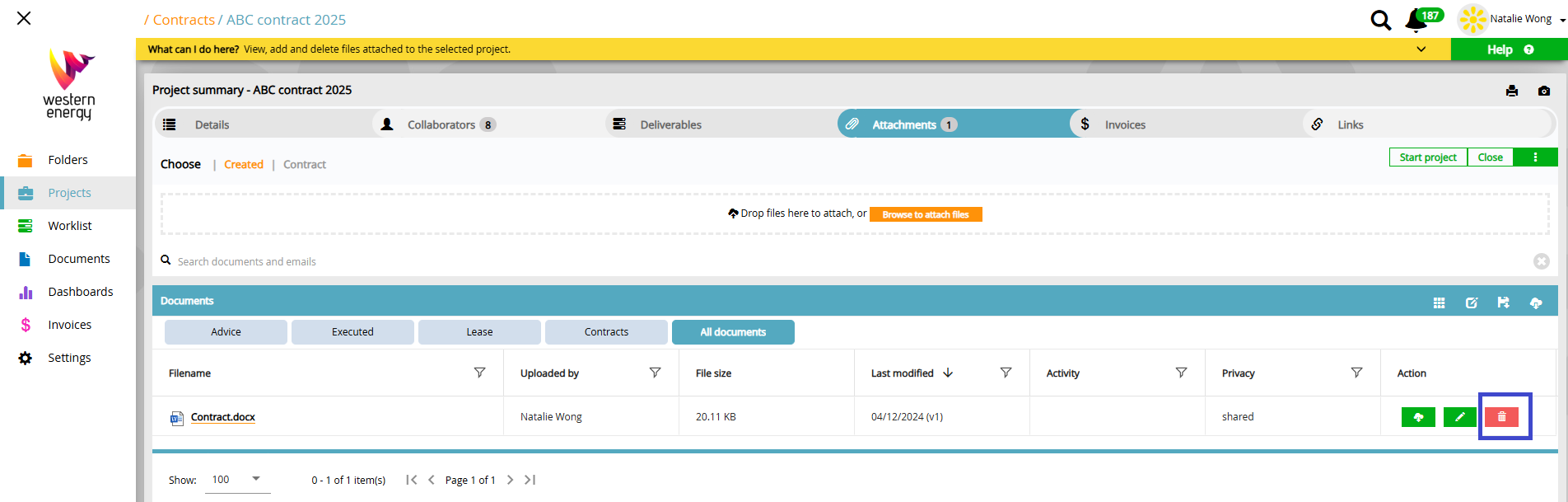This screenshot has width=1568, height=502.
Task: Open Projects in the sidebar
Action: coord(69,193)
